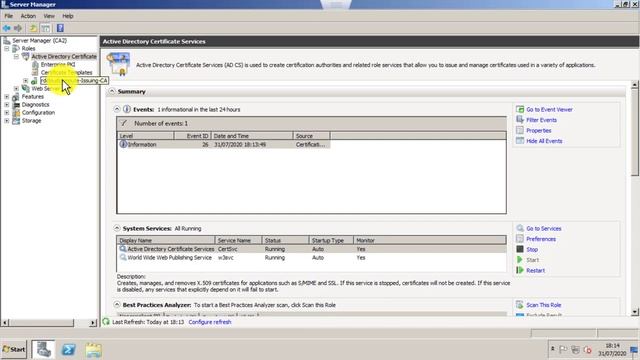Select the World Wide Web Publishing Service row
640x360 pixels.
(x=311, y=258)
